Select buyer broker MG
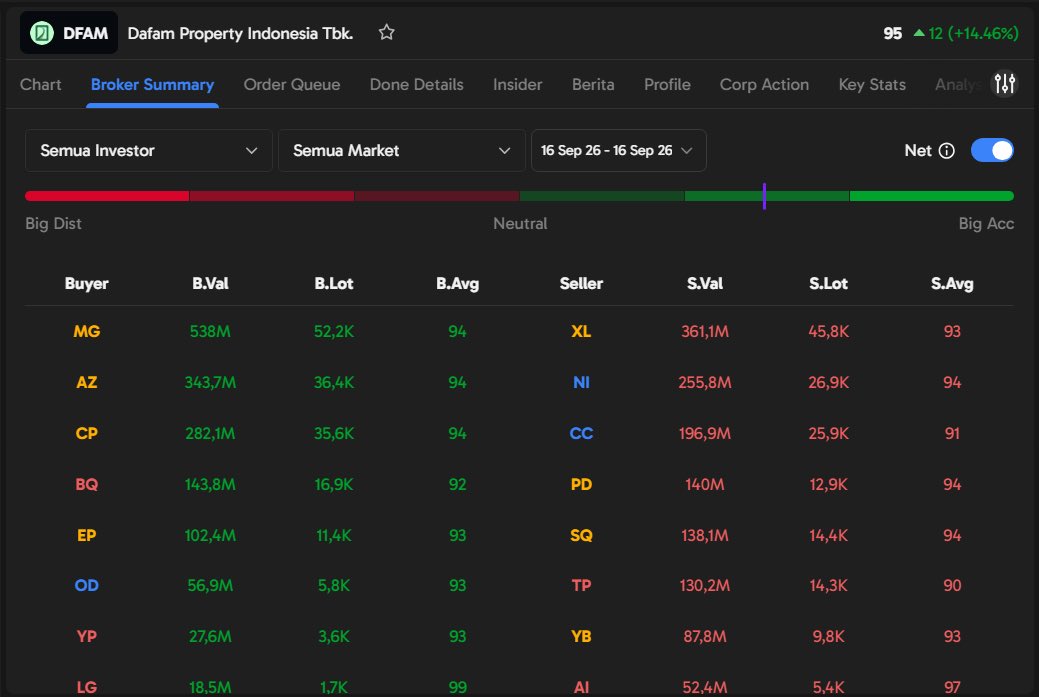The image size is (1039, 697). (87, 331)
